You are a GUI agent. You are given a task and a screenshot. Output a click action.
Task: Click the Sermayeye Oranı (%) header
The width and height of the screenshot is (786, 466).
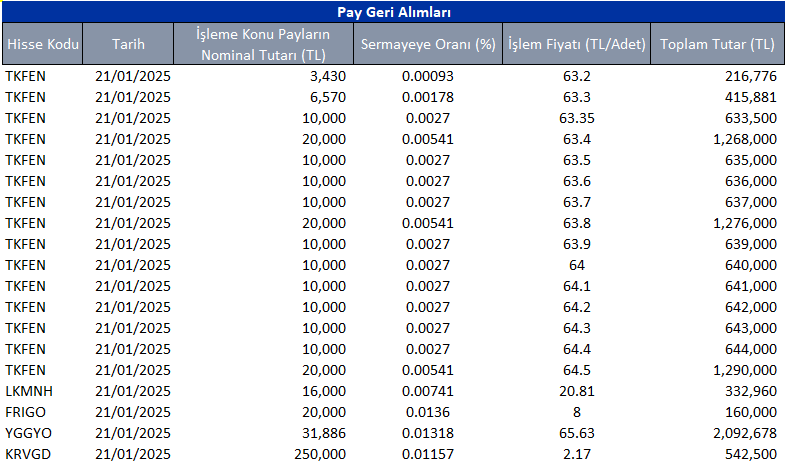(430, 45)
